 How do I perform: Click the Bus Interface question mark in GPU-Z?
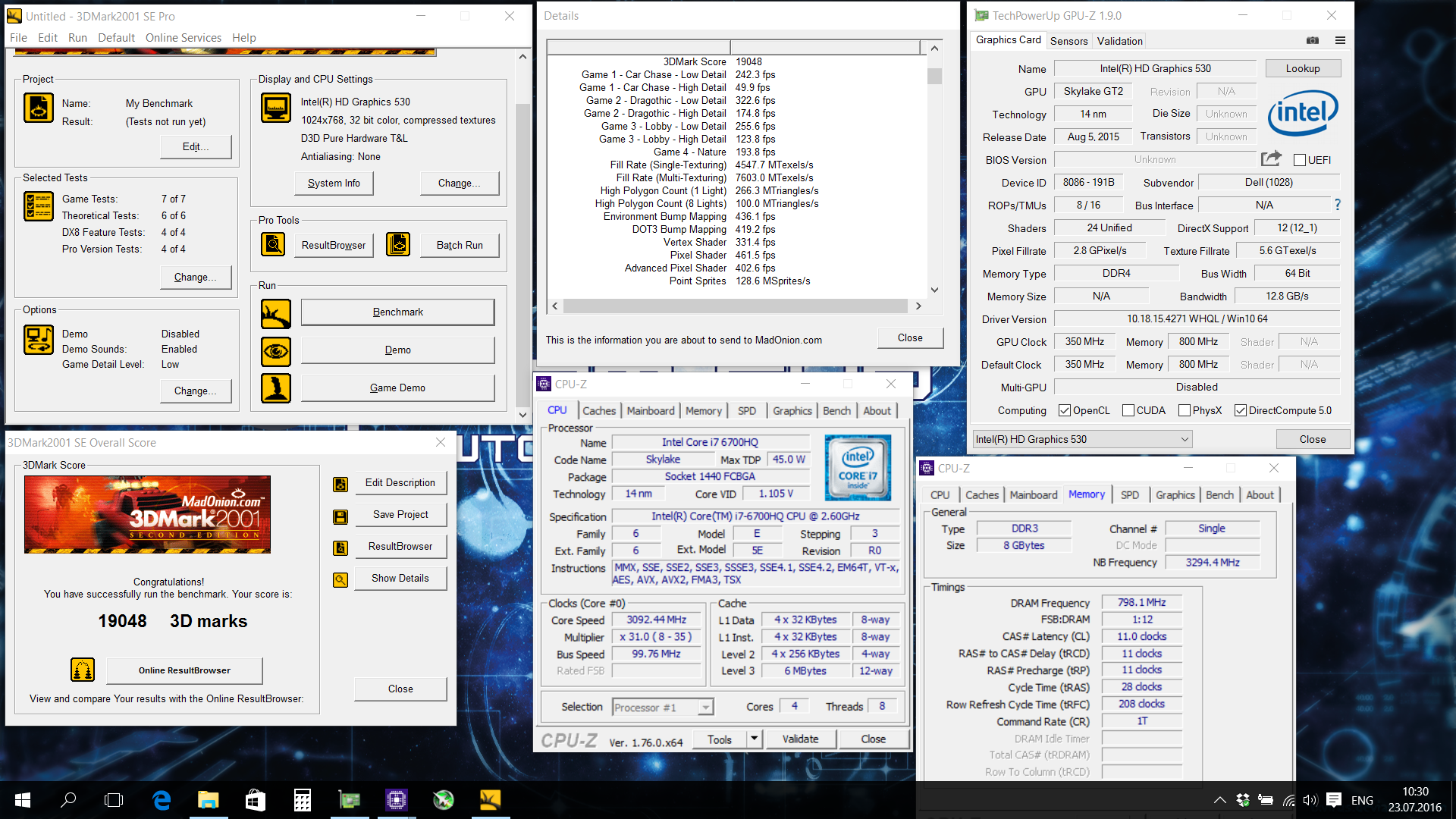pos(1337,205)
